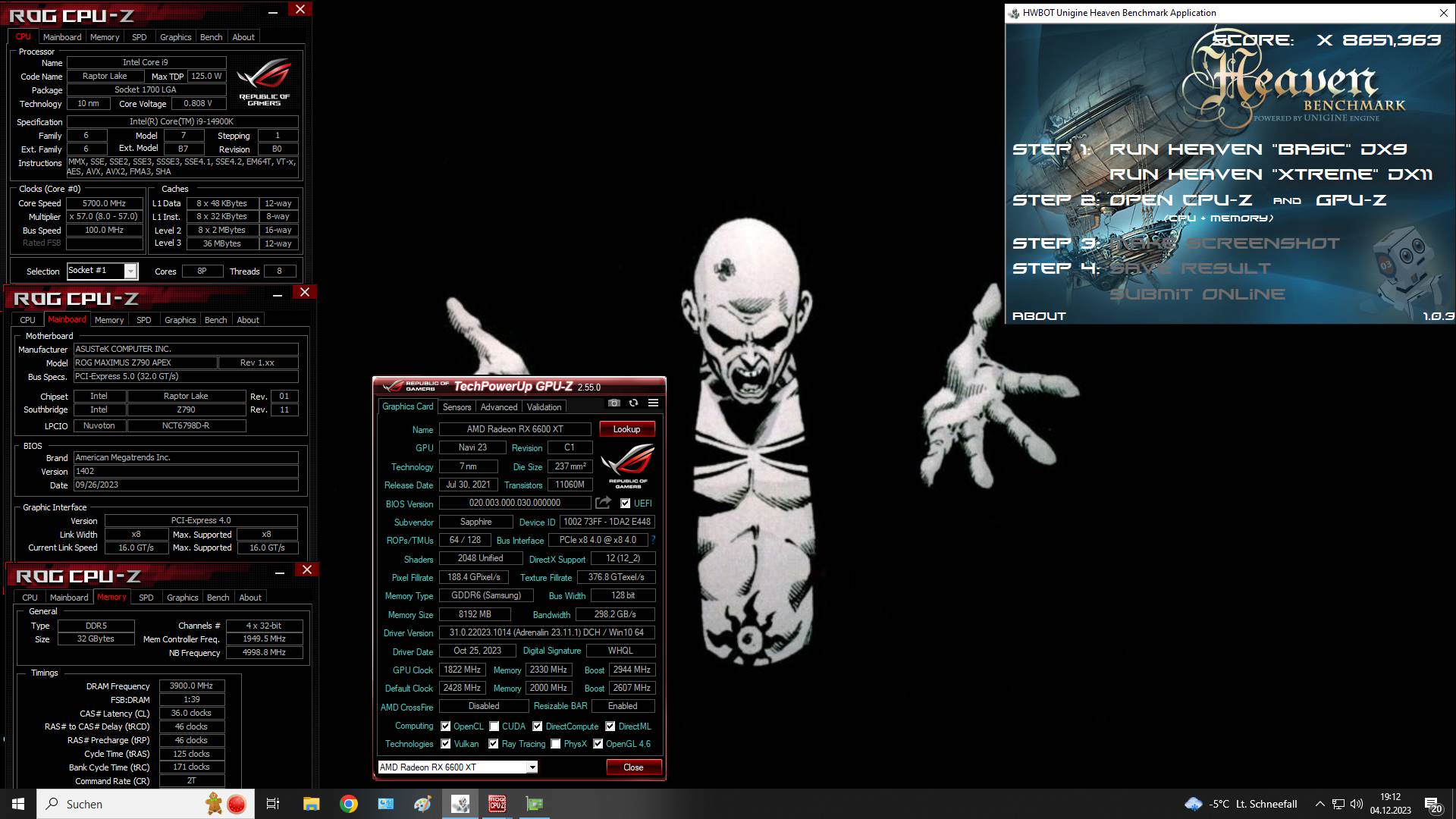
Task: Switch to GPU-Z Validation tab
Action: coord(544,407)
